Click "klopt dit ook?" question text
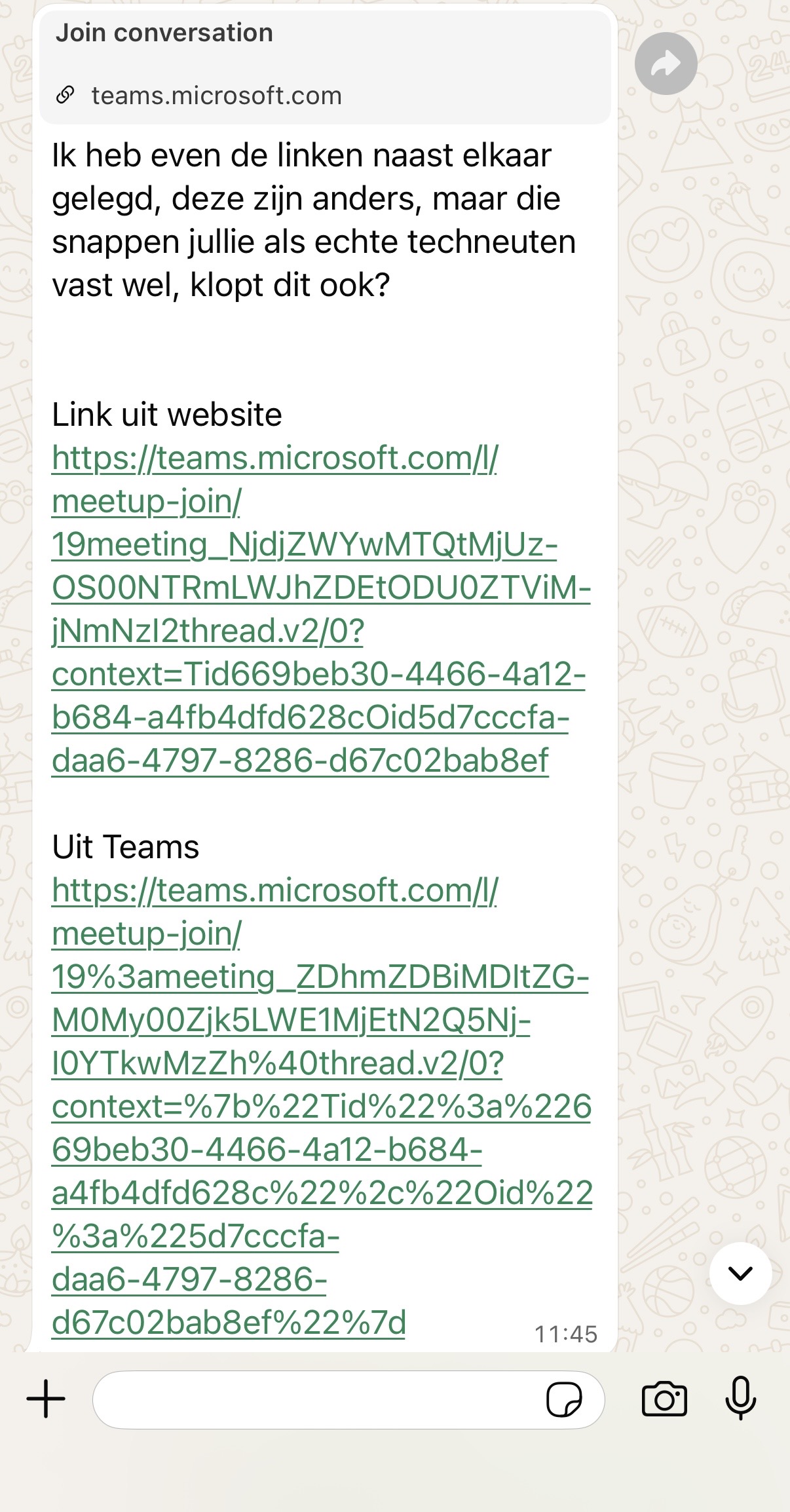The height and width of the screenshot is (1512, 790). coord(290,285)
